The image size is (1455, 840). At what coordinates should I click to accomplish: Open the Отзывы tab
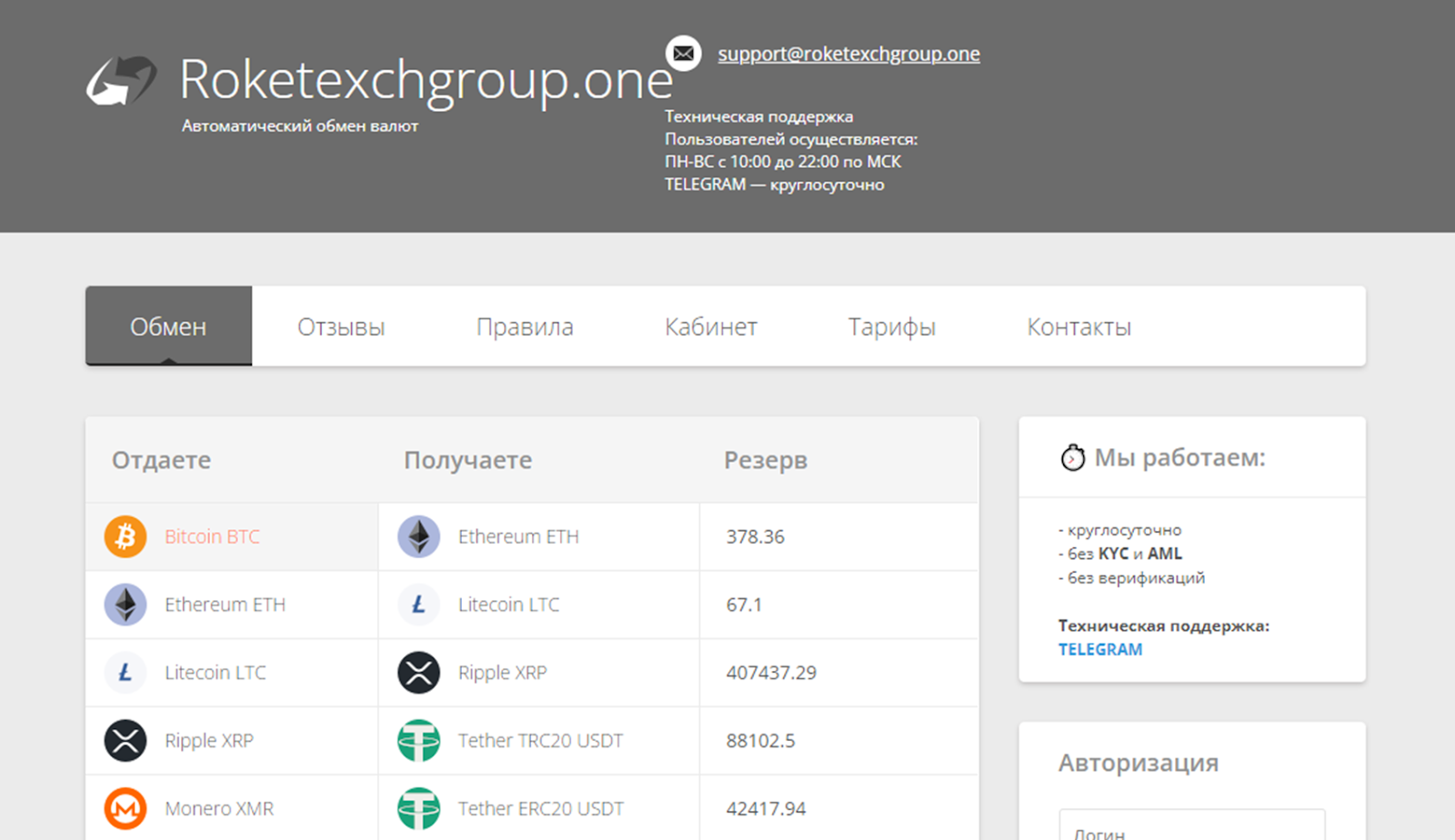(341, 326)
